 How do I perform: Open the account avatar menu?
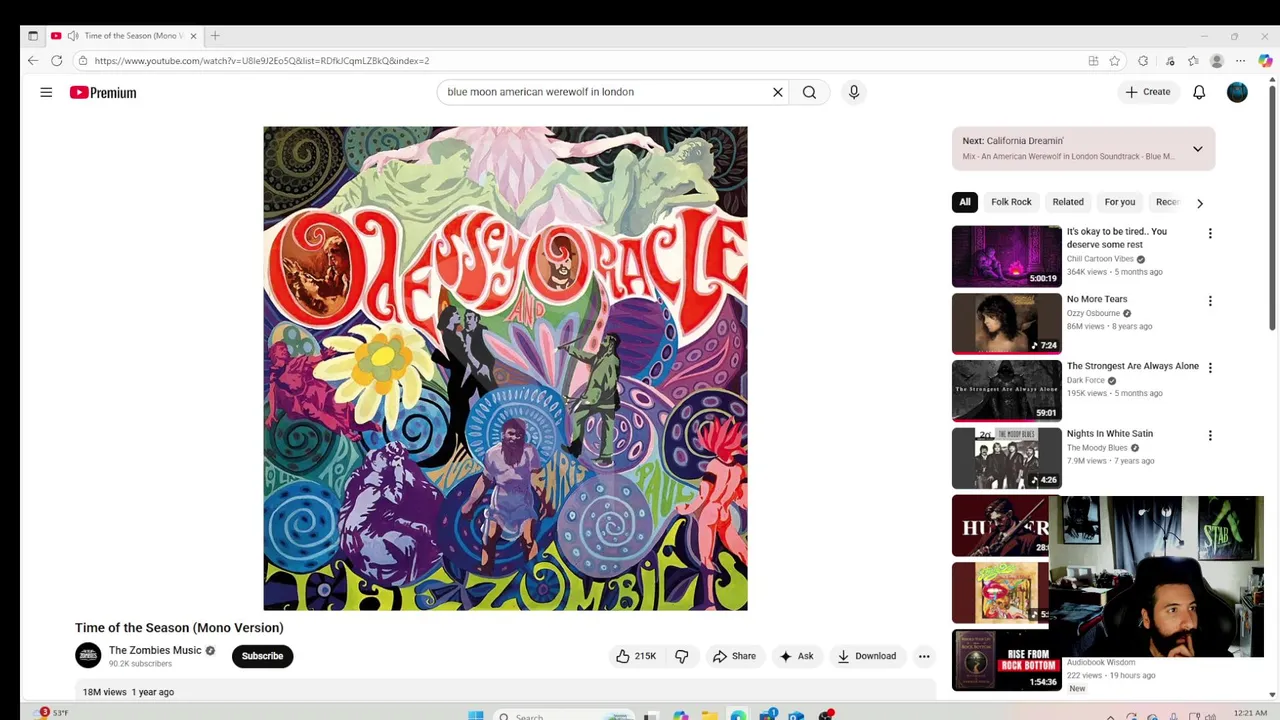[x=1237, y=92]
